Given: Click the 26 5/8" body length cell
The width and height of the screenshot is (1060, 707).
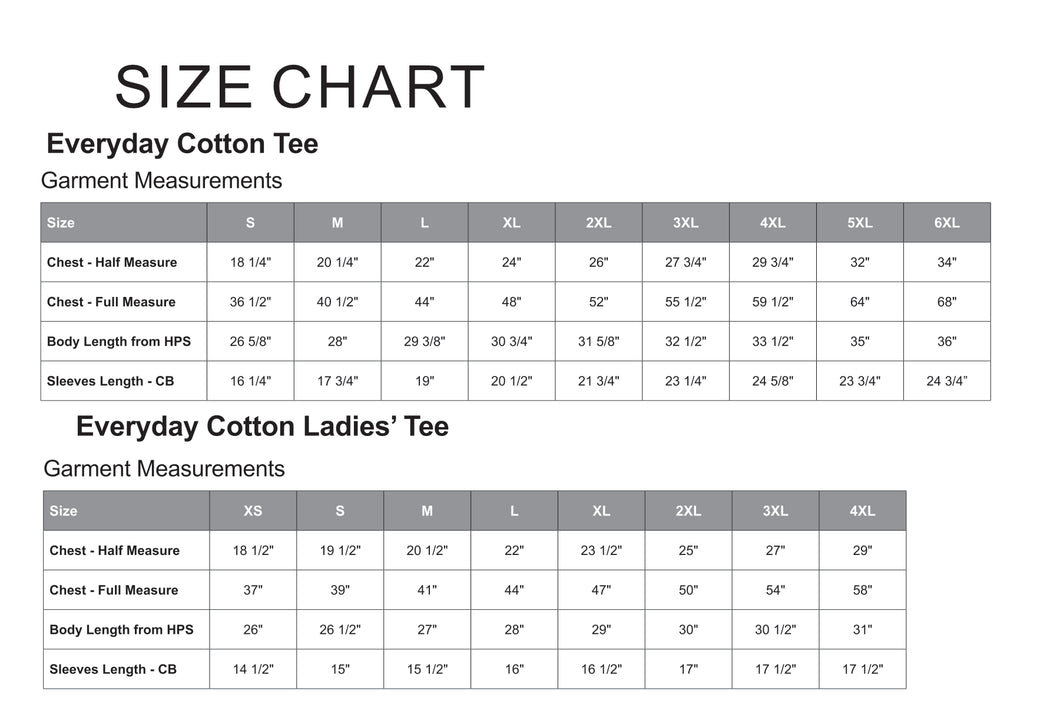Looking at the screenshot, I should [x=250, y=342].
